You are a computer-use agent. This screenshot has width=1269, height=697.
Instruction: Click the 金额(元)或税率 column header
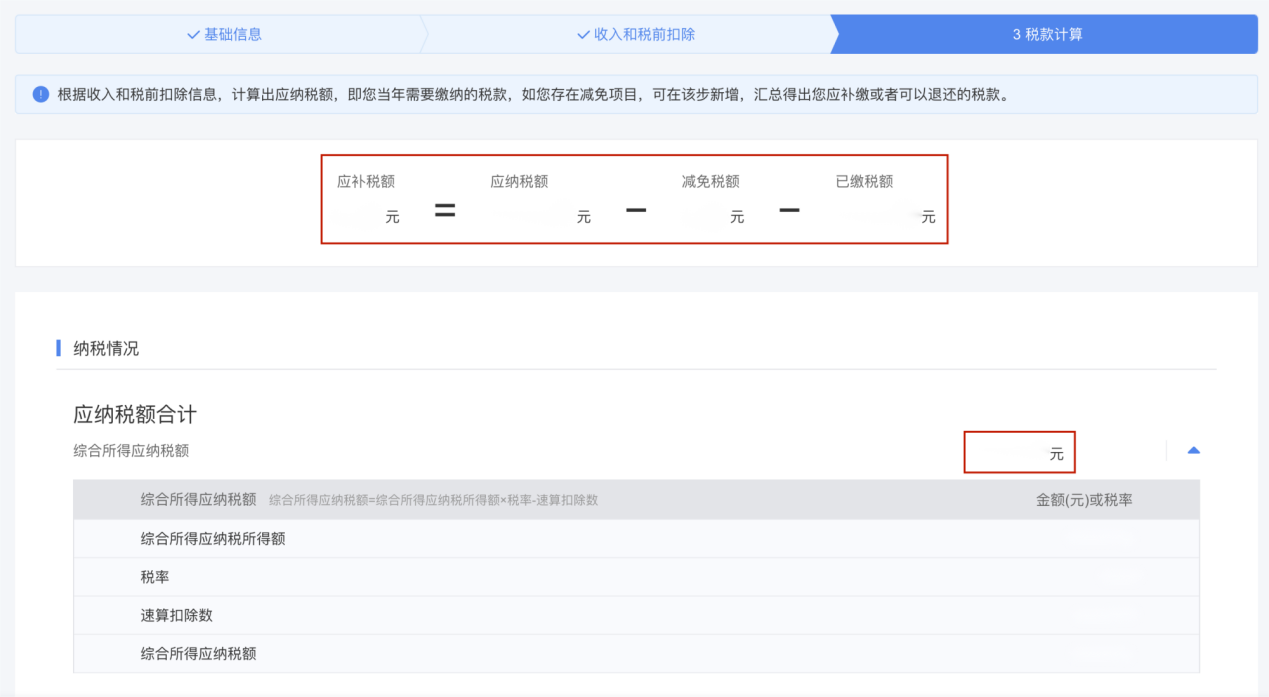coord(1084,499)
